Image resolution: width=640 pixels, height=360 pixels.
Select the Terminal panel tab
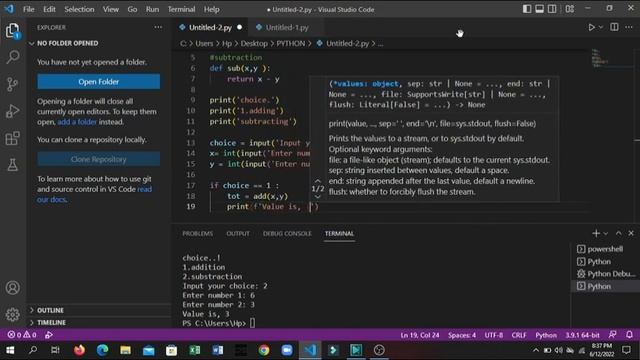(x=339, y=233)
